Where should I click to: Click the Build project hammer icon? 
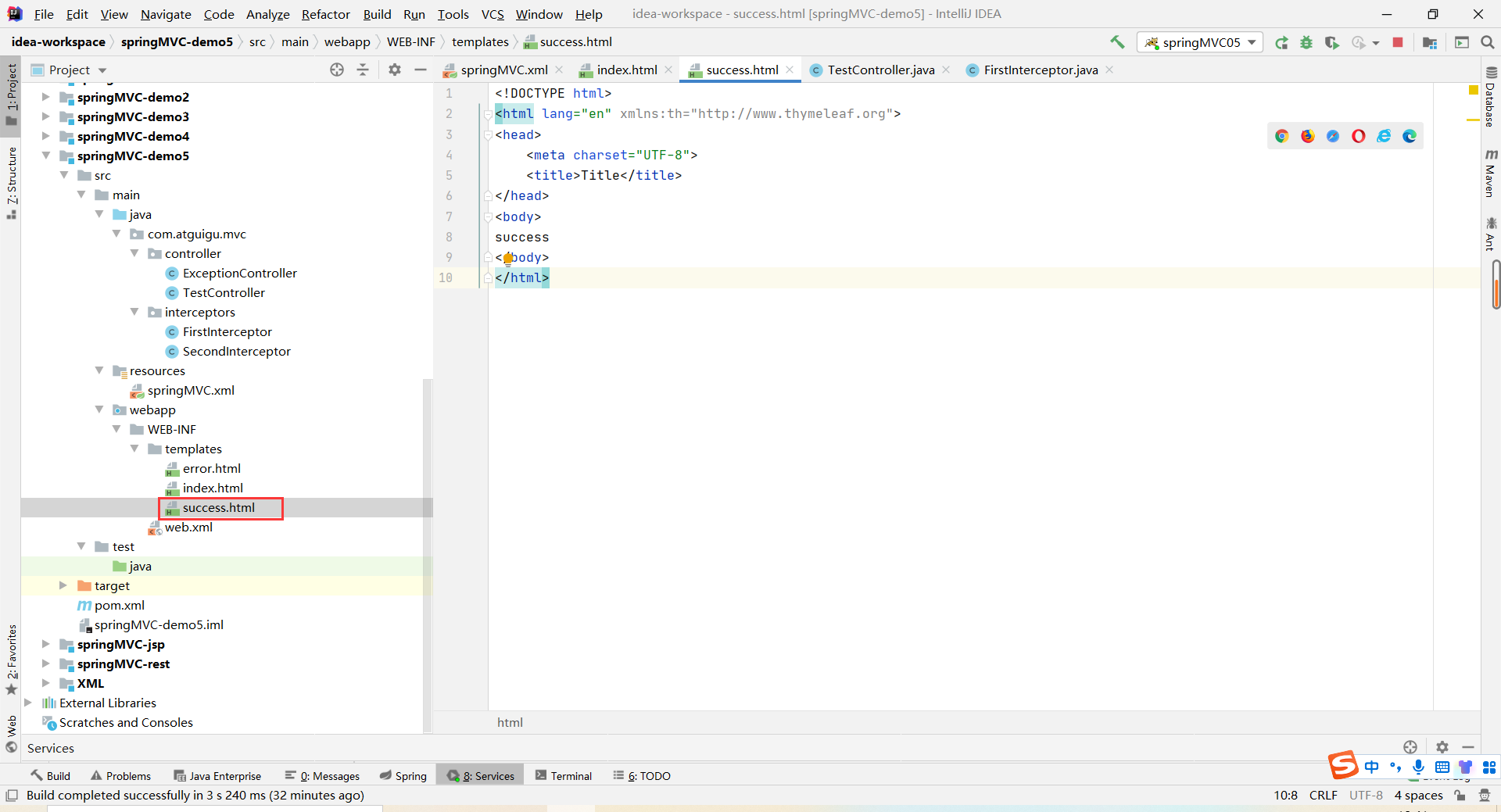[x=1117, y=42]
